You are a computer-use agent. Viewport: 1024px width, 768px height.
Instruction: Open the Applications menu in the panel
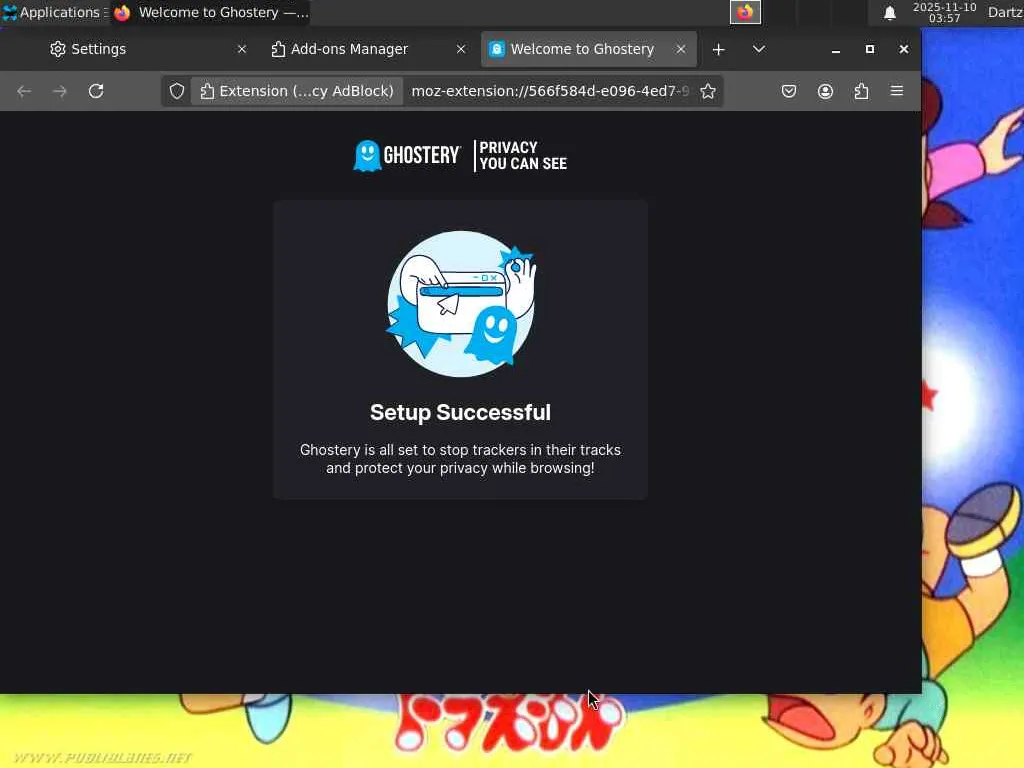coord(53,12)
